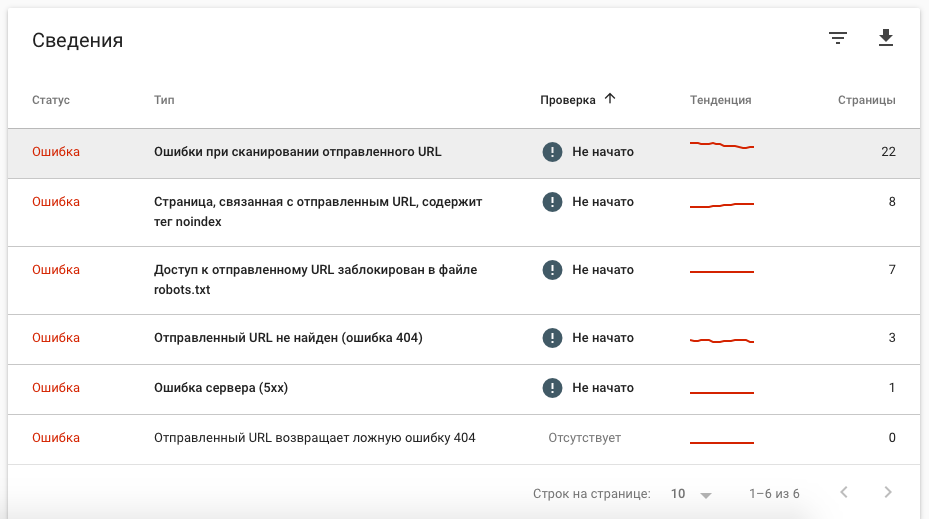Click exclamation icon in the noindex row
The image size is (929, 519).
(x=552, y=202)
